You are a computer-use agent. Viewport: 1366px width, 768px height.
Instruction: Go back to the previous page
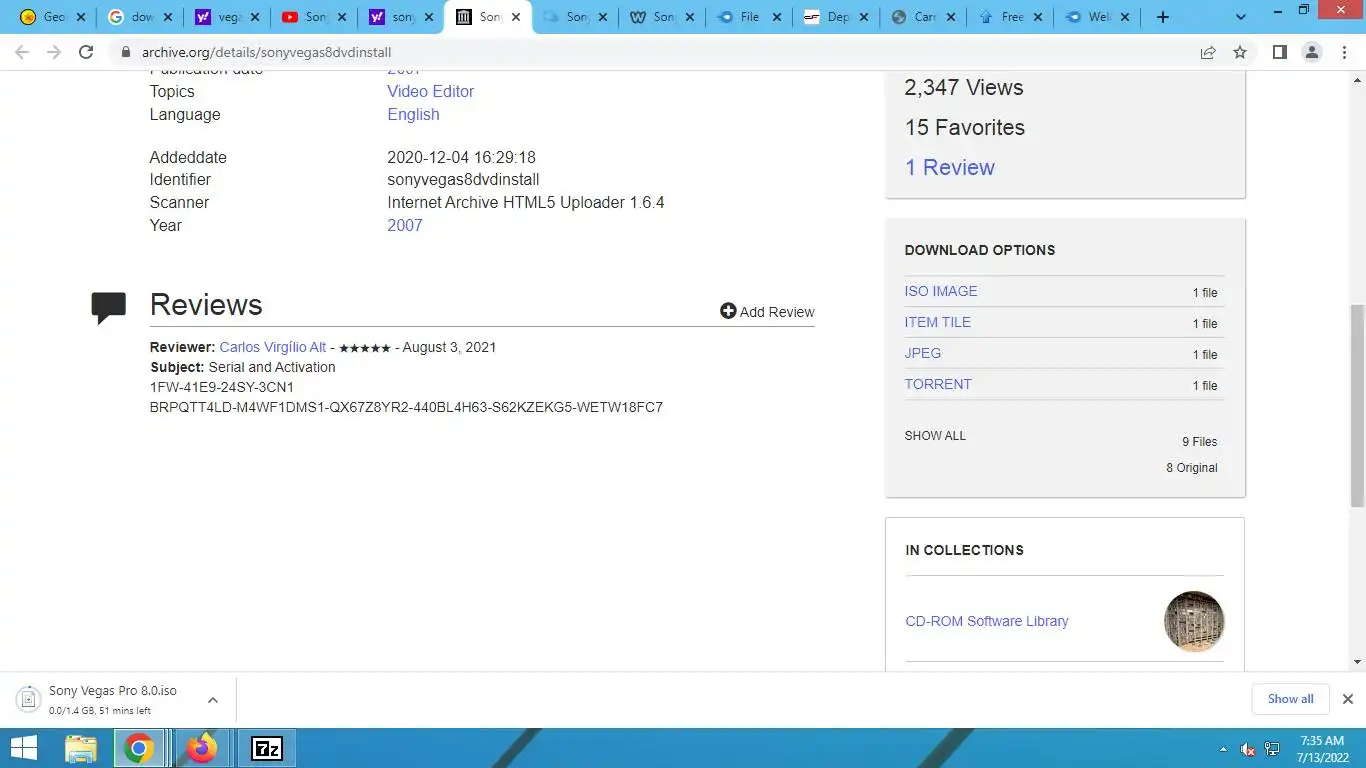pos(22,52)
